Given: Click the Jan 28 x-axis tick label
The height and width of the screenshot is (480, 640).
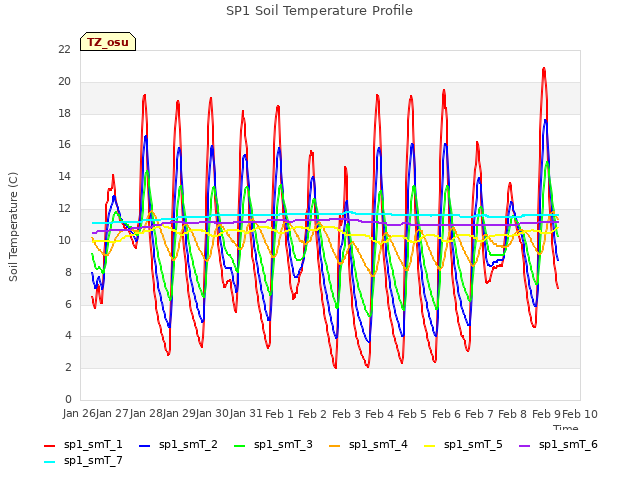Looking at the screenshot, I should point(146,414).
